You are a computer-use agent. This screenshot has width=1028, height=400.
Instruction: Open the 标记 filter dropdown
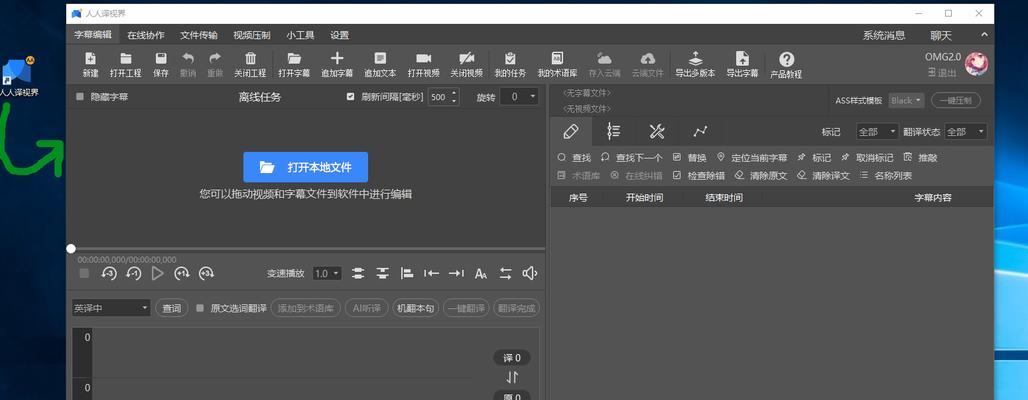pyautogui.click(x=877, y=132)
